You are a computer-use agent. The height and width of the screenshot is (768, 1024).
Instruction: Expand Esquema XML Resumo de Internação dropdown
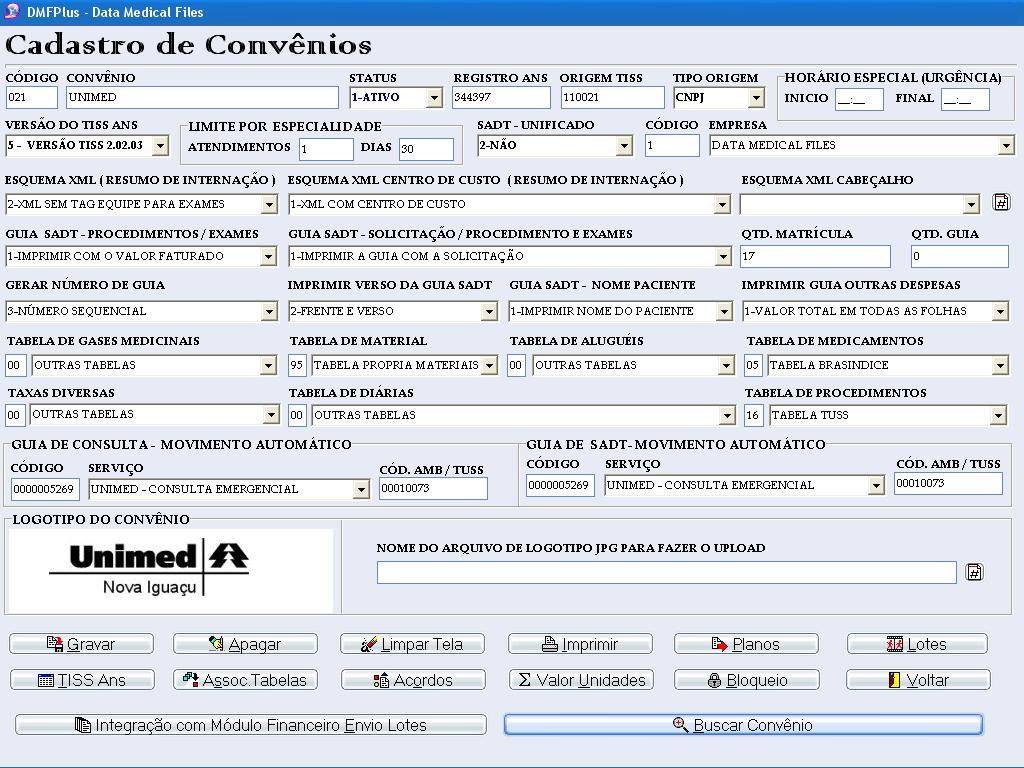[x=269, y=204]
